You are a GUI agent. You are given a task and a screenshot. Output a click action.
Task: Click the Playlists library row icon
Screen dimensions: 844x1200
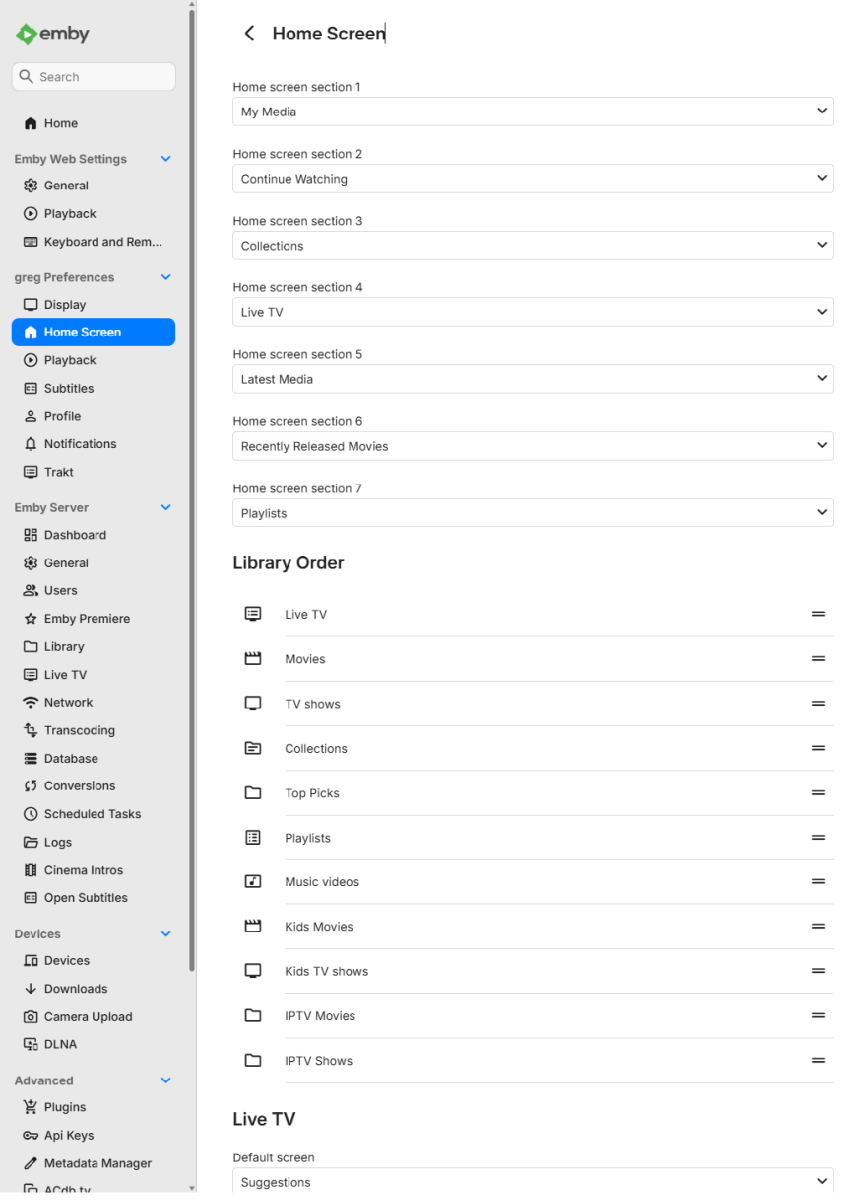[x=253, y=838]
